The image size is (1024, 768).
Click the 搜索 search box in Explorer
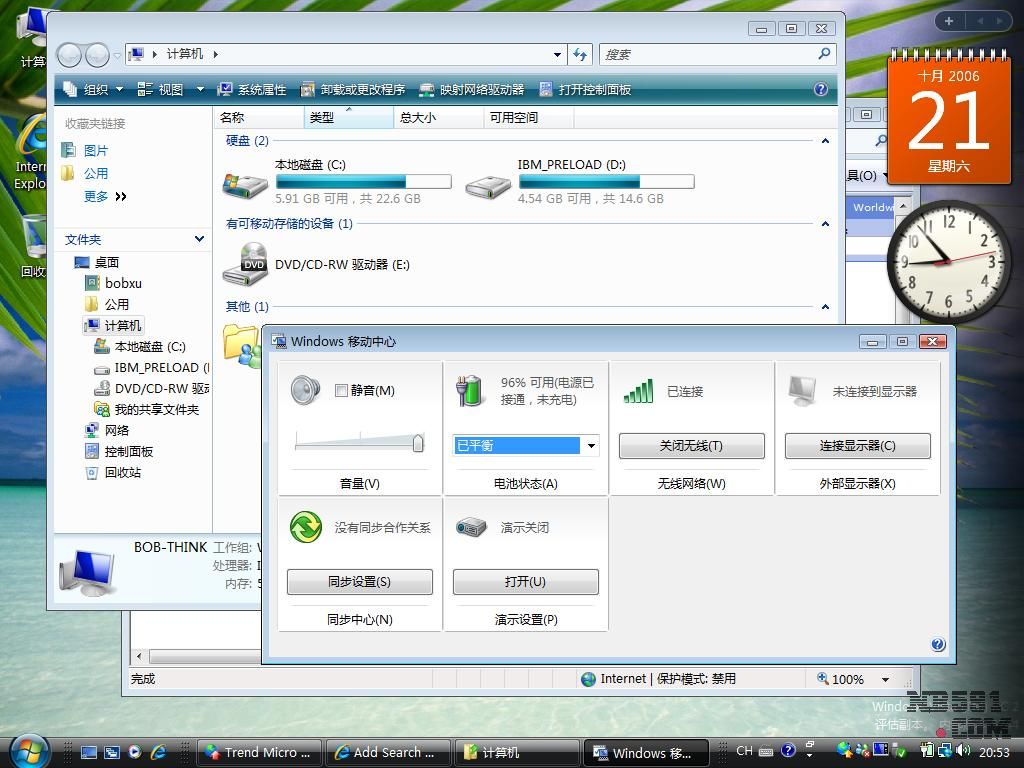click(x=710, y=54)
